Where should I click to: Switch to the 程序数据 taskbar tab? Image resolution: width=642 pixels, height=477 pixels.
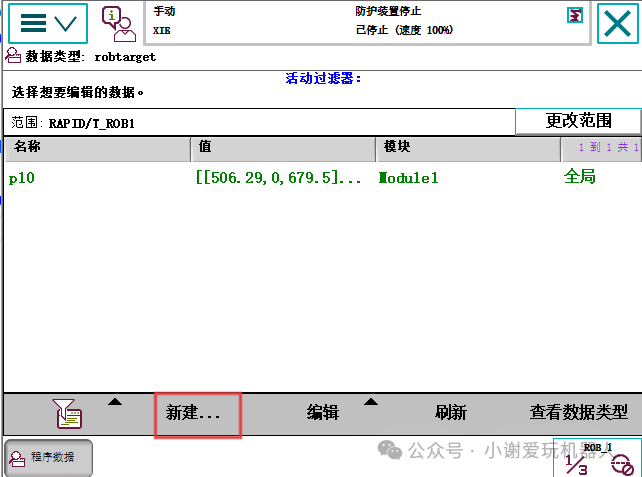pos(48,457)
